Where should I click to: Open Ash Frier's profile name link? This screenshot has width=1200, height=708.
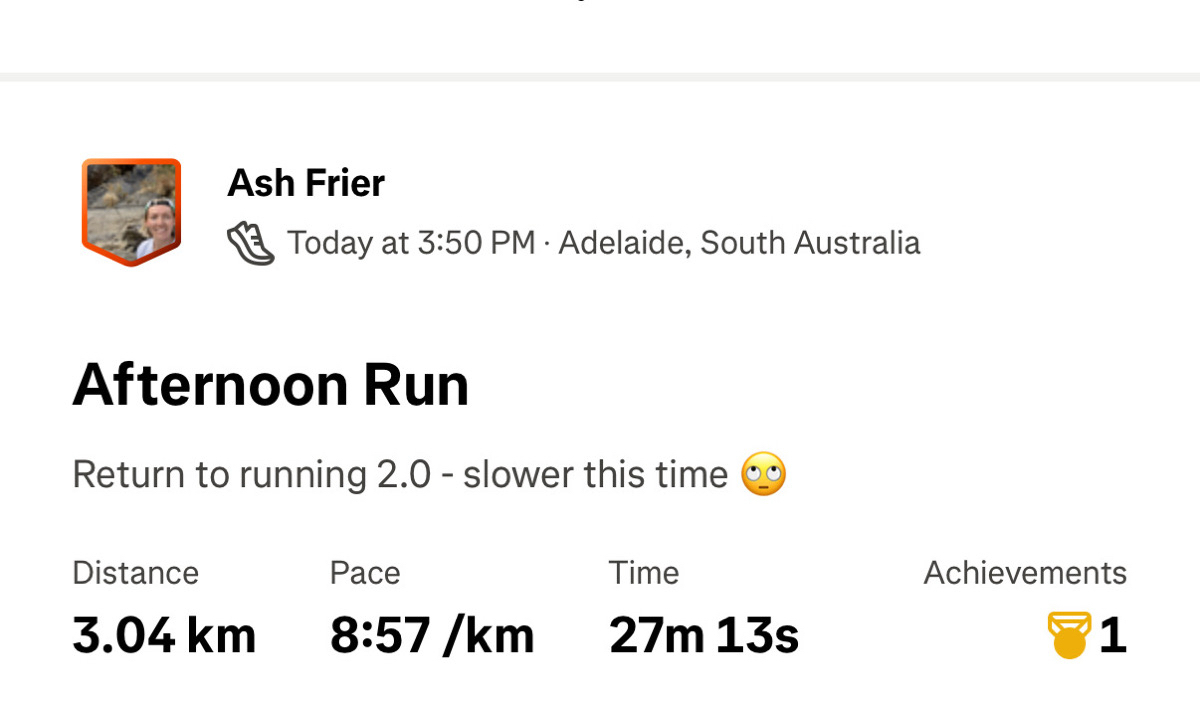tap(306, 183)
